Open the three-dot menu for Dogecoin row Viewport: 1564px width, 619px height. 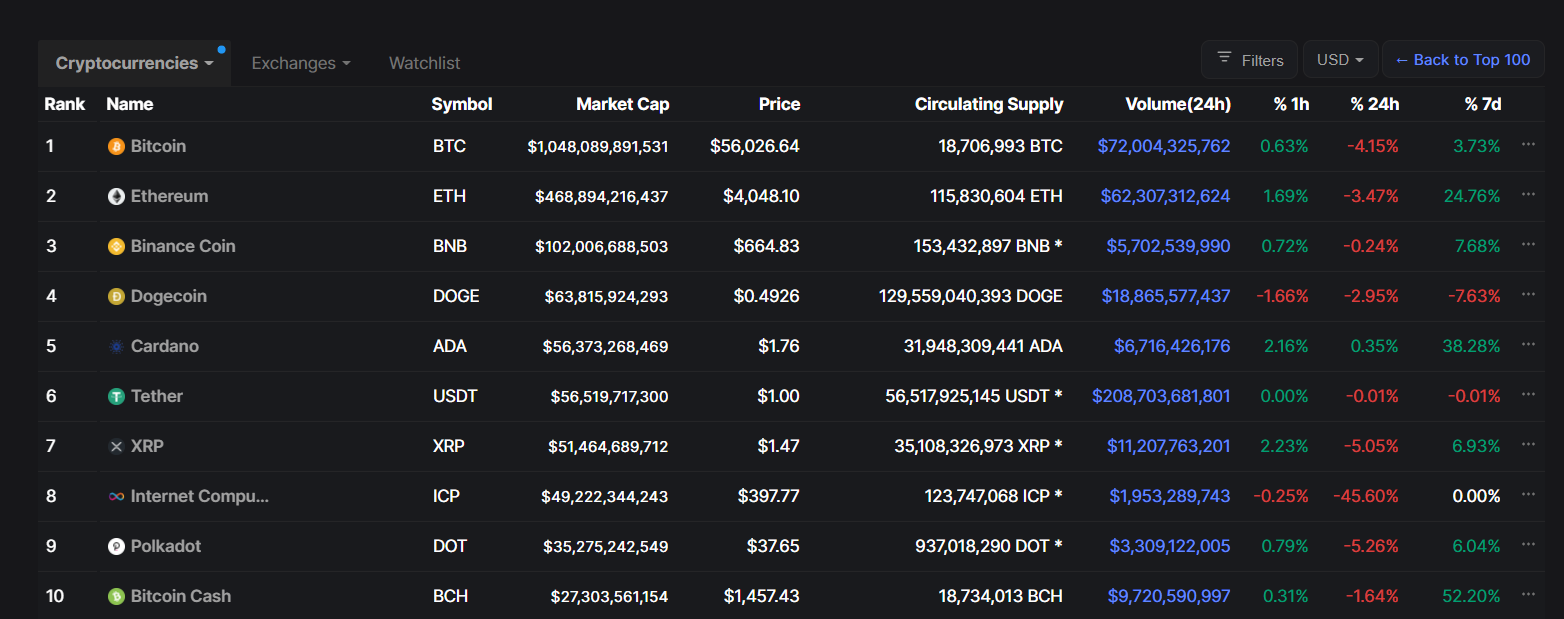(1528, 294)
